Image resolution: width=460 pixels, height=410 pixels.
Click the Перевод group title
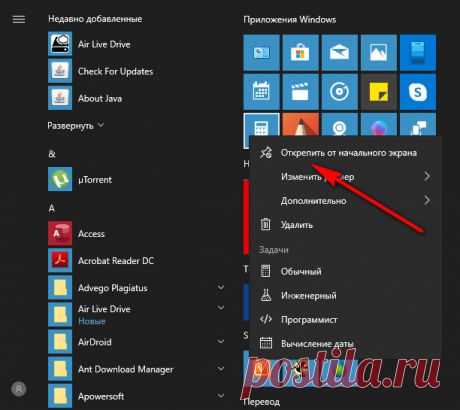(x=262, y=402)
